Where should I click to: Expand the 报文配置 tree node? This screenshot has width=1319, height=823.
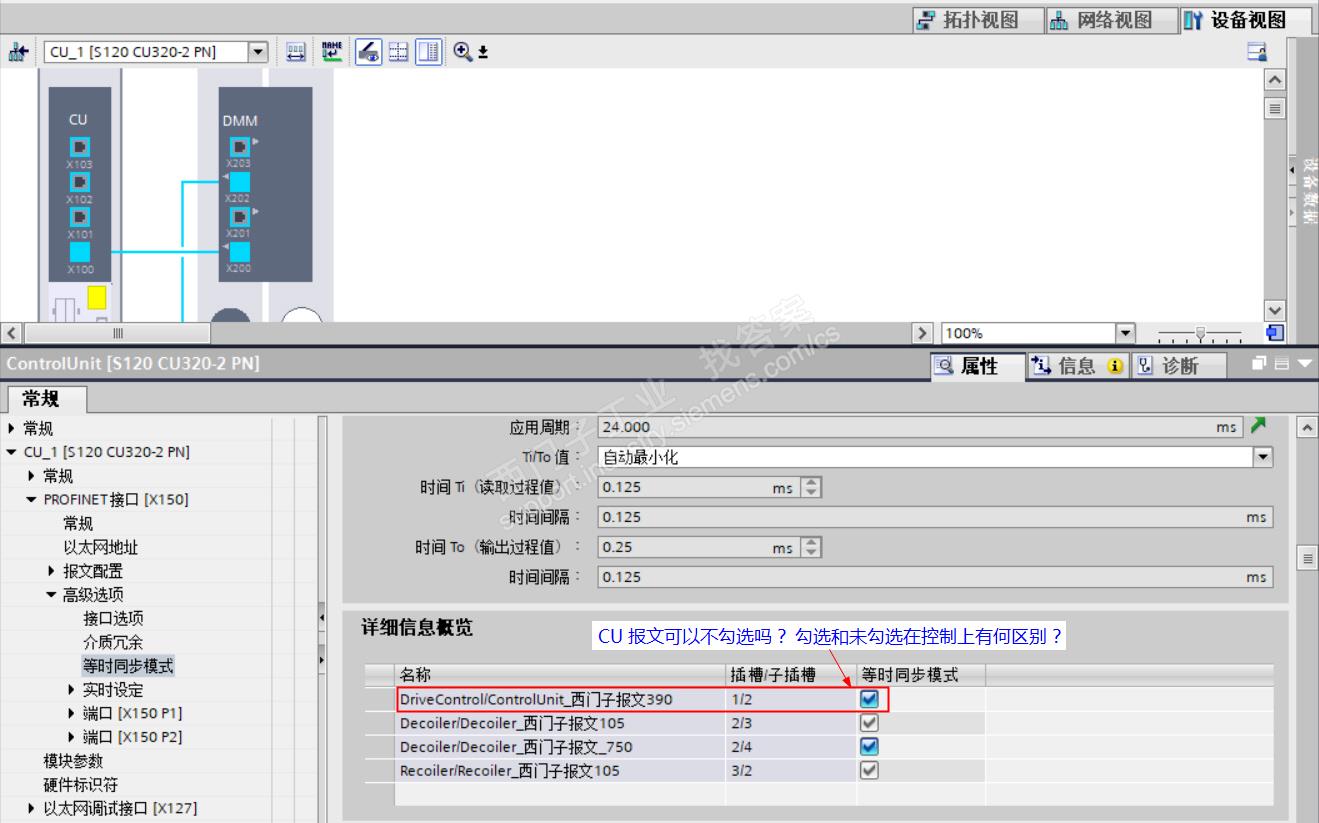pos(51,571)
